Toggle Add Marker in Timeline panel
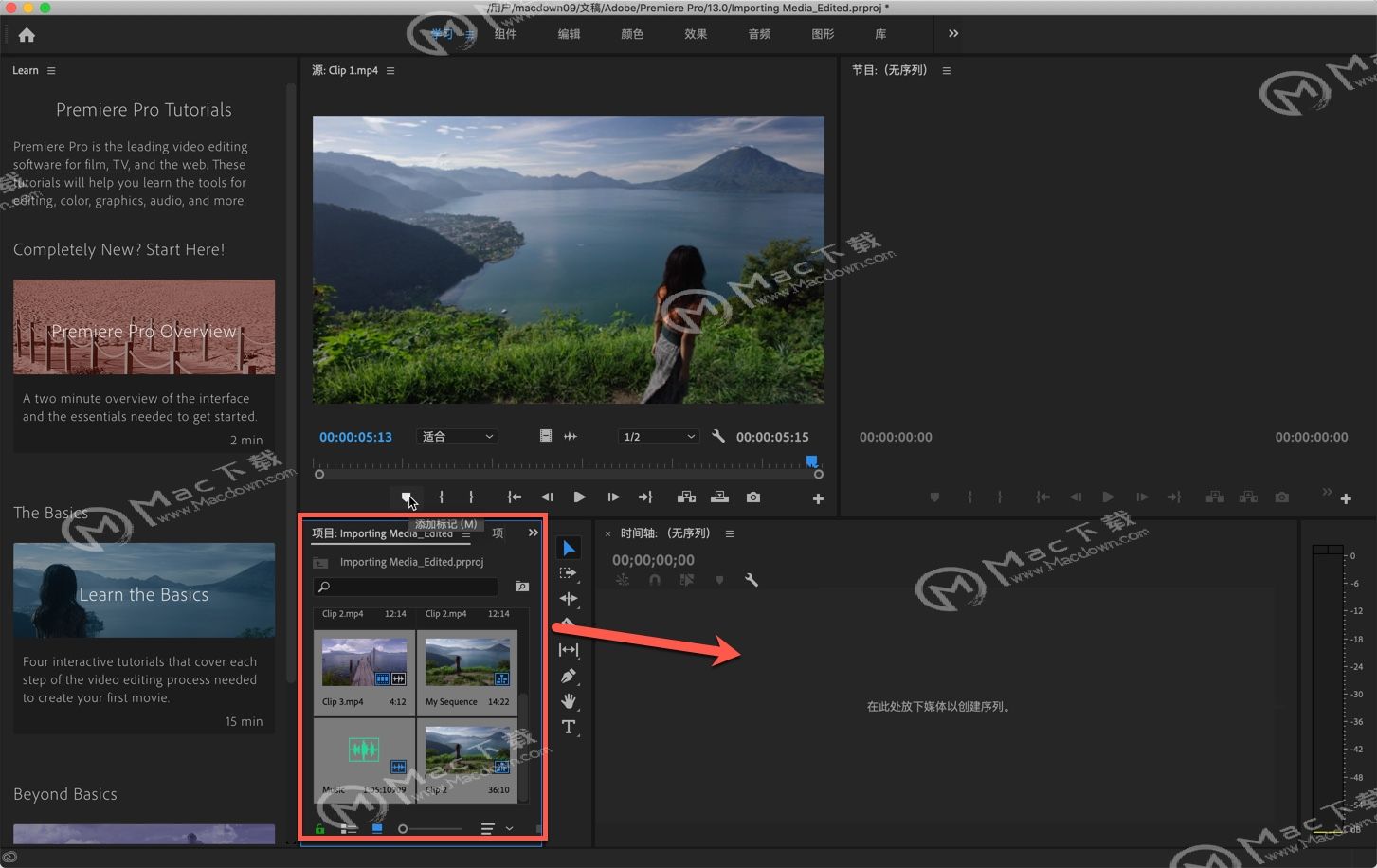 pos(719,580)
